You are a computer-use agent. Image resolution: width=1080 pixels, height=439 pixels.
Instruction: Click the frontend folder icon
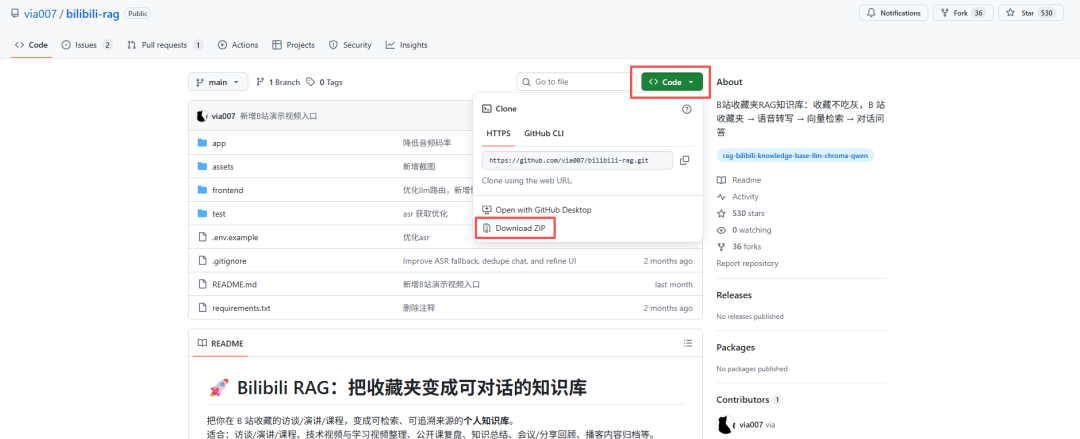[x=202, y=190]
